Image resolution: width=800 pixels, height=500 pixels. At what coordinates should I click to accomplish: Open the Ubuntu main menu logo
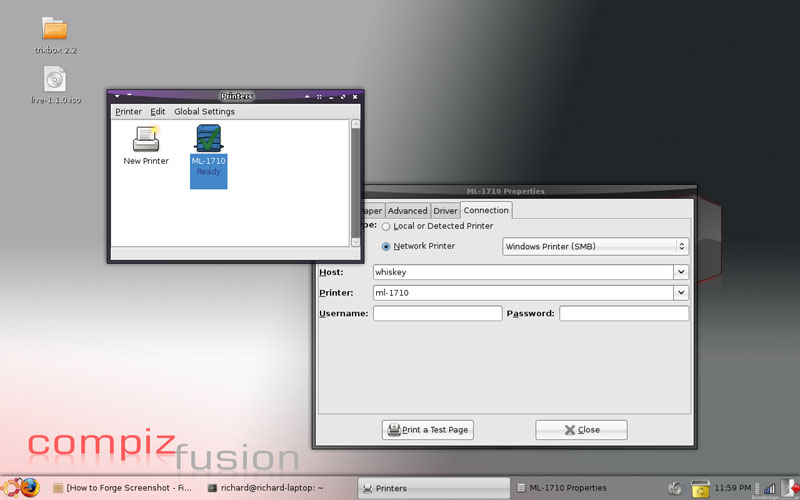[x=10, y=488]
